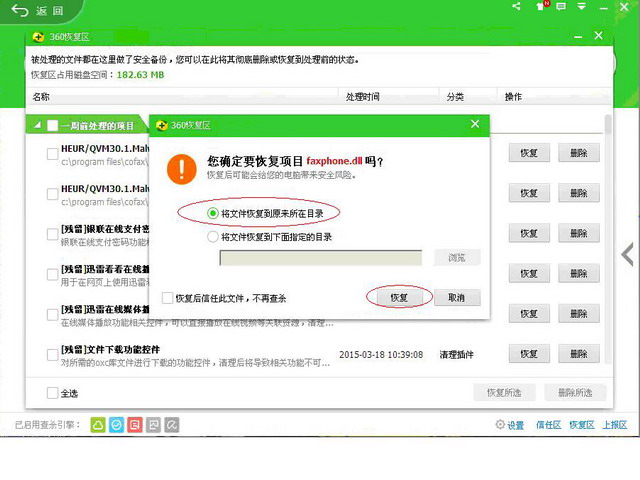
Task: Click the 浏览 browse button
Action: point(457,258)
